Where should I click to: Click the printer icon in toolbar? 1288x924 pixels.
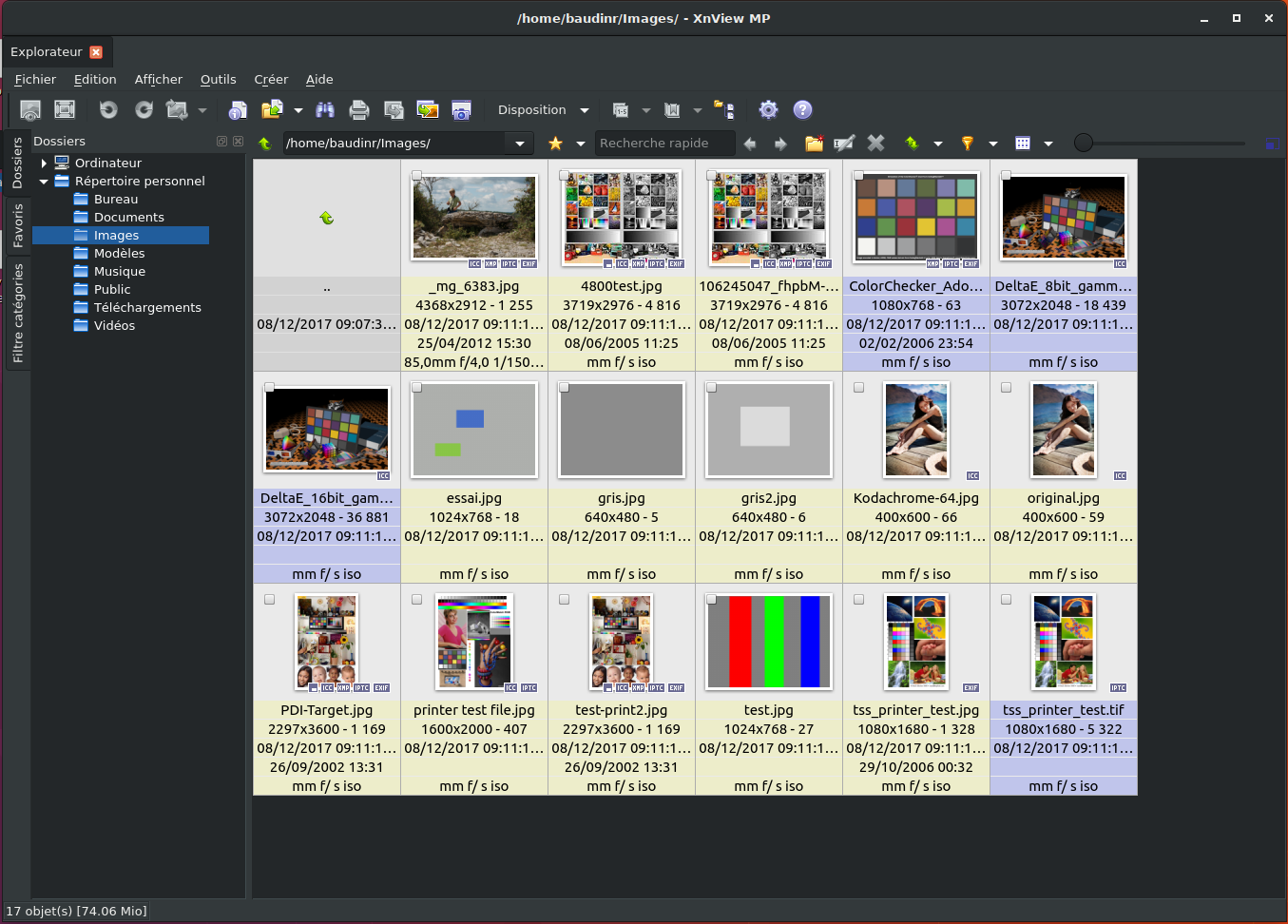(359, 110)
